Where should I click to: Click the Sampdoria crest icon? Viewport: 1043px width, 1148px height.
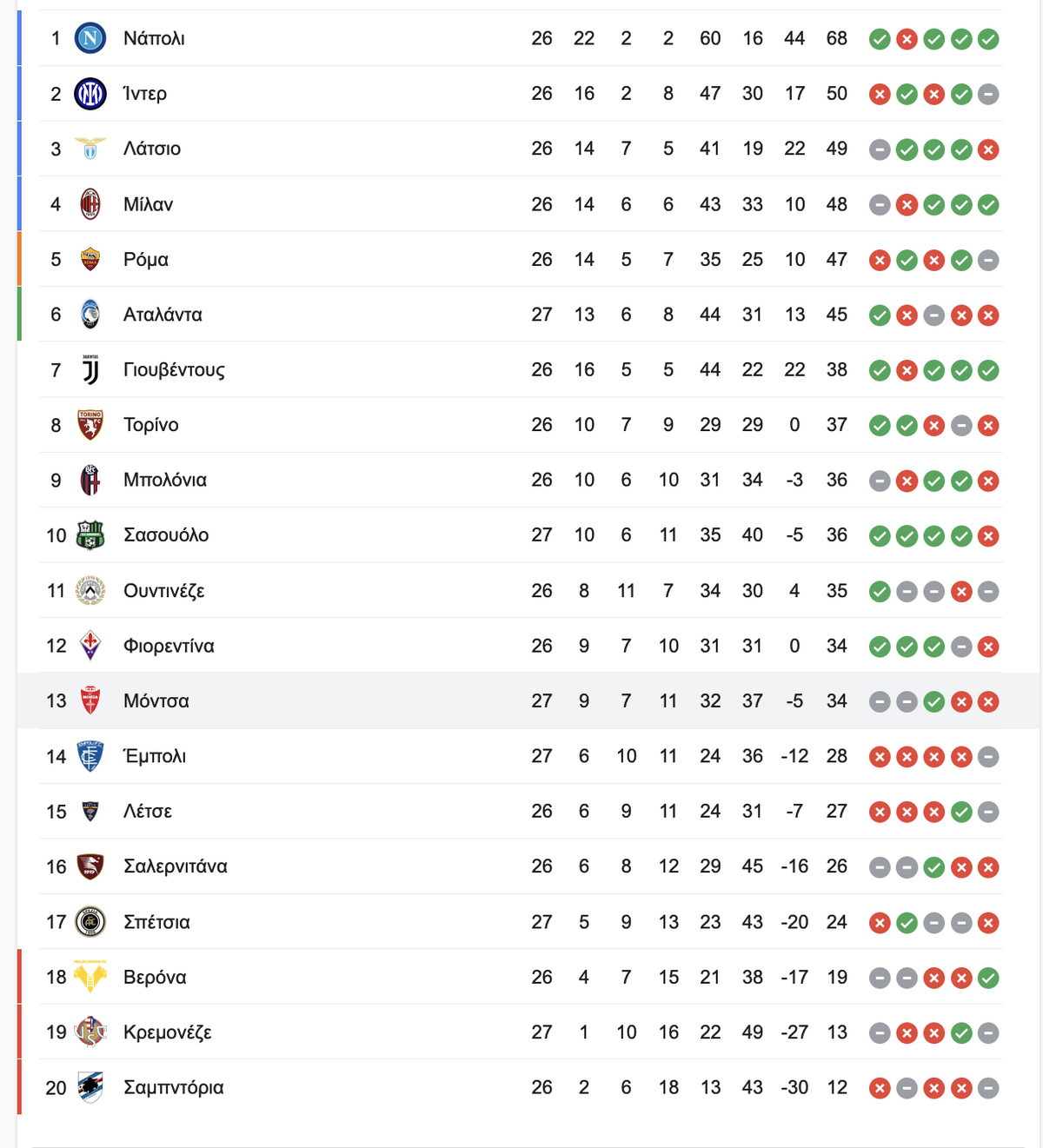90,1087
